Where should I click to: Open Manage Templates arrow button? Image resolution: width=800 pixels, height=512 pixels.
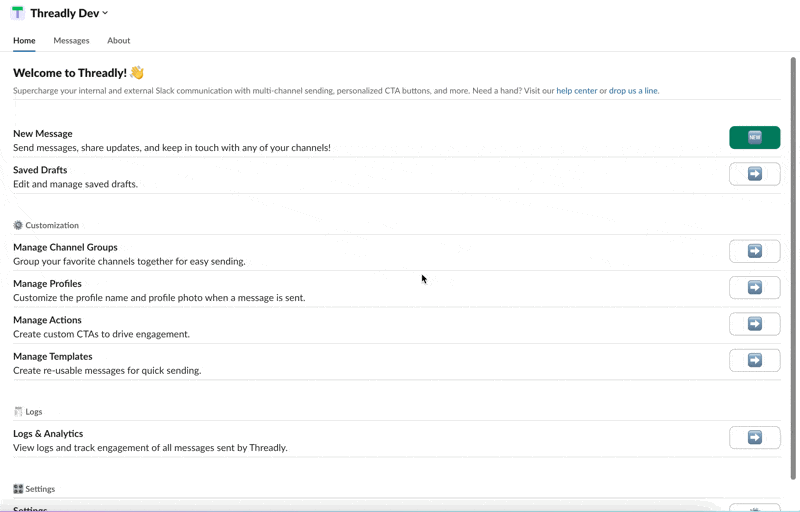point(755,360)
